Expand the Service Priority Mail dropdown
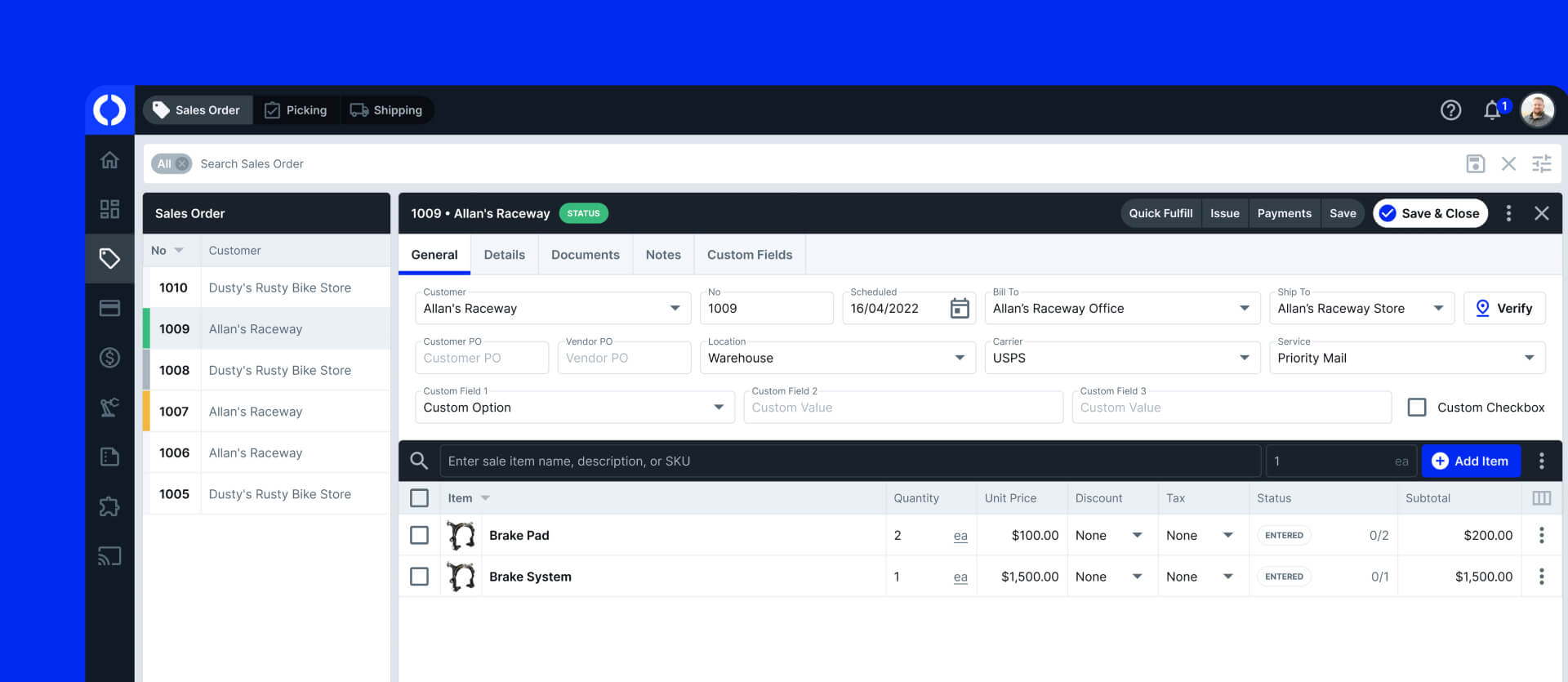1568x682 pixels. click(1529, 358)
